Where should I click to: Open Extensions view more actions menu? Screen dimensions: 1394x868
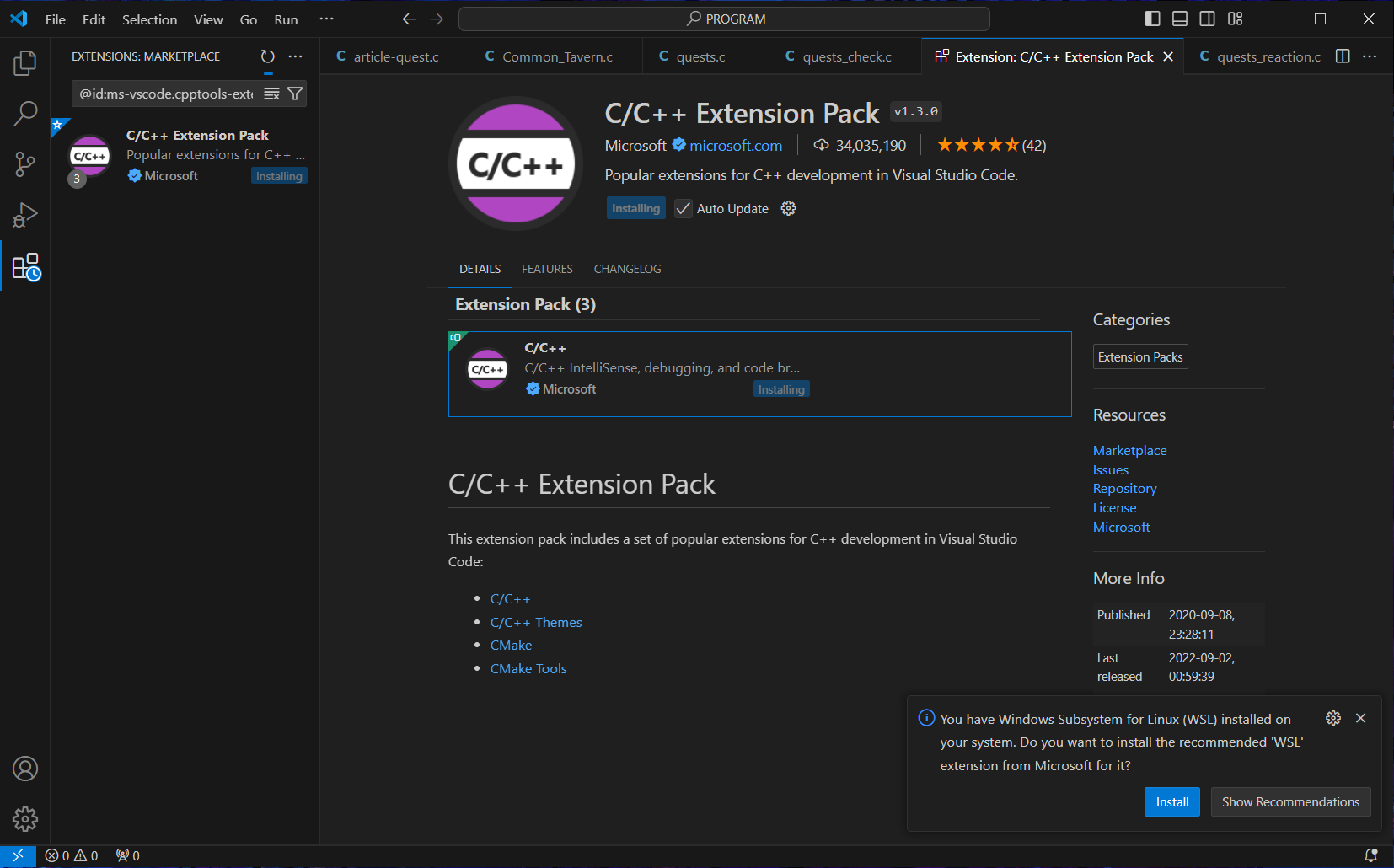coord(295,56)
